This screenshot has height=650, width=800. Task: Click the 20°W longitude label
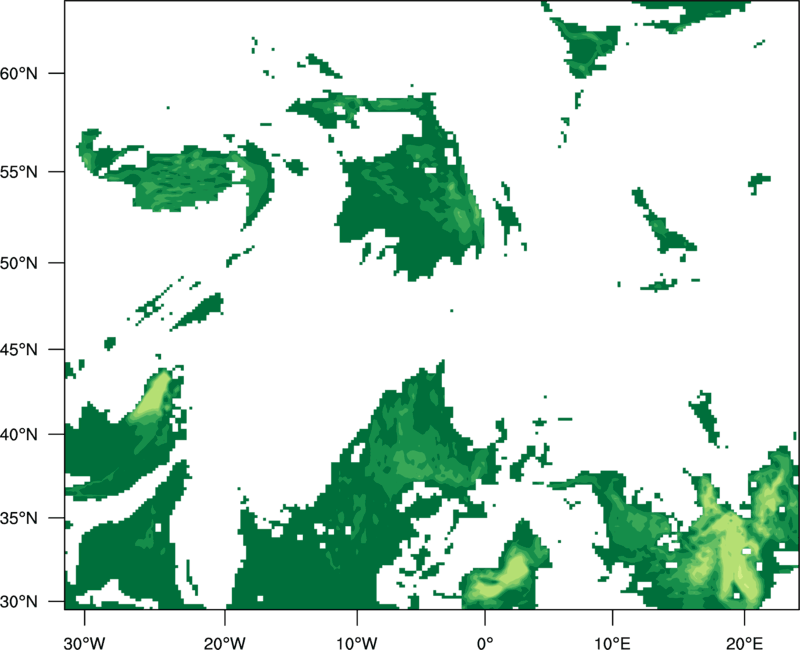click(x=225, y=643)
